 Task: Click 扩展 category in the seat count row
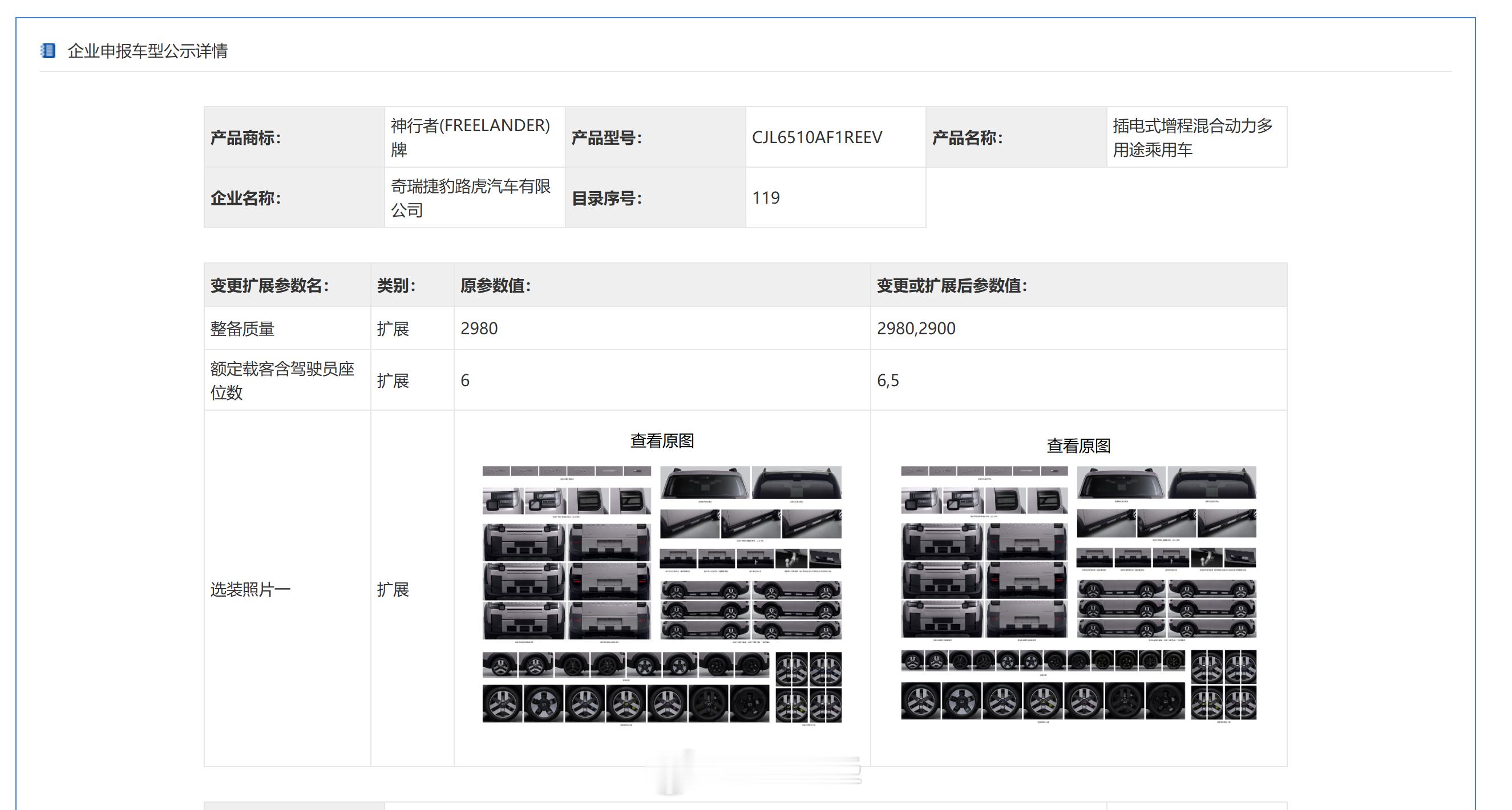coord(393,380)
